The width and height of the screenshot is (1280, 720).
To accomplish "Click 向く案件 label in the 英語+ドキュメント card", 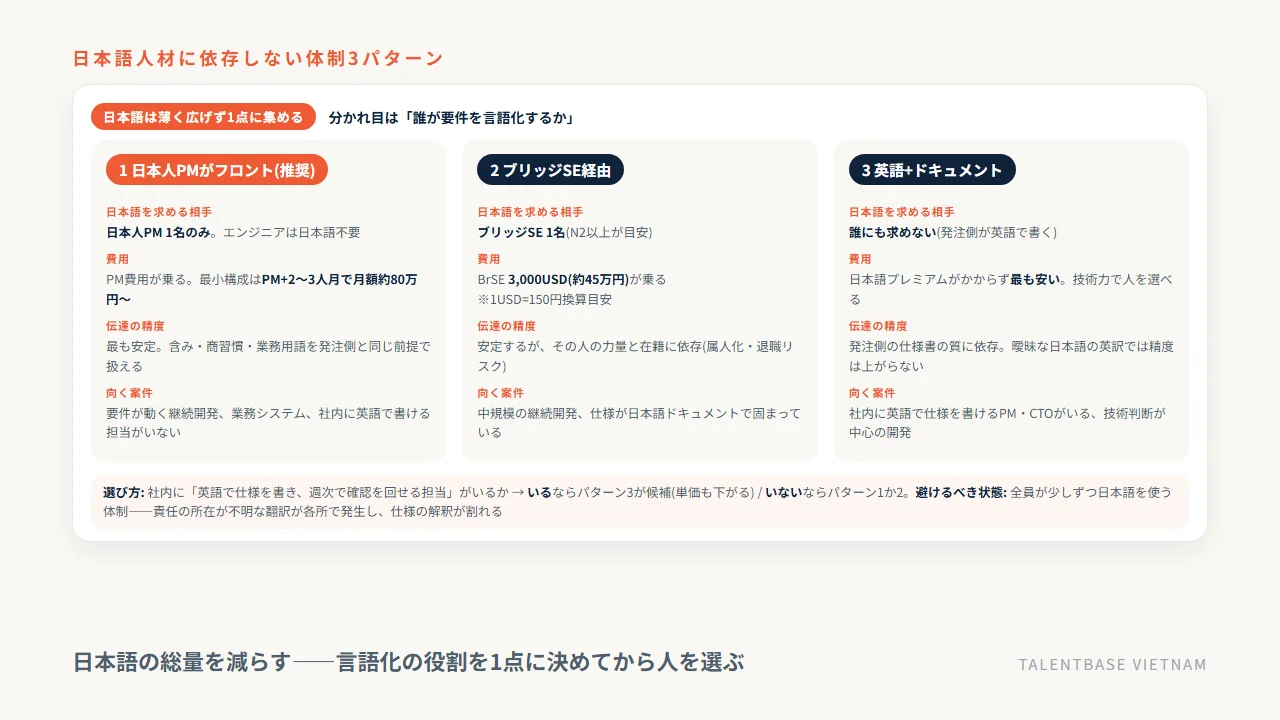I will click(x=872, y=393).
